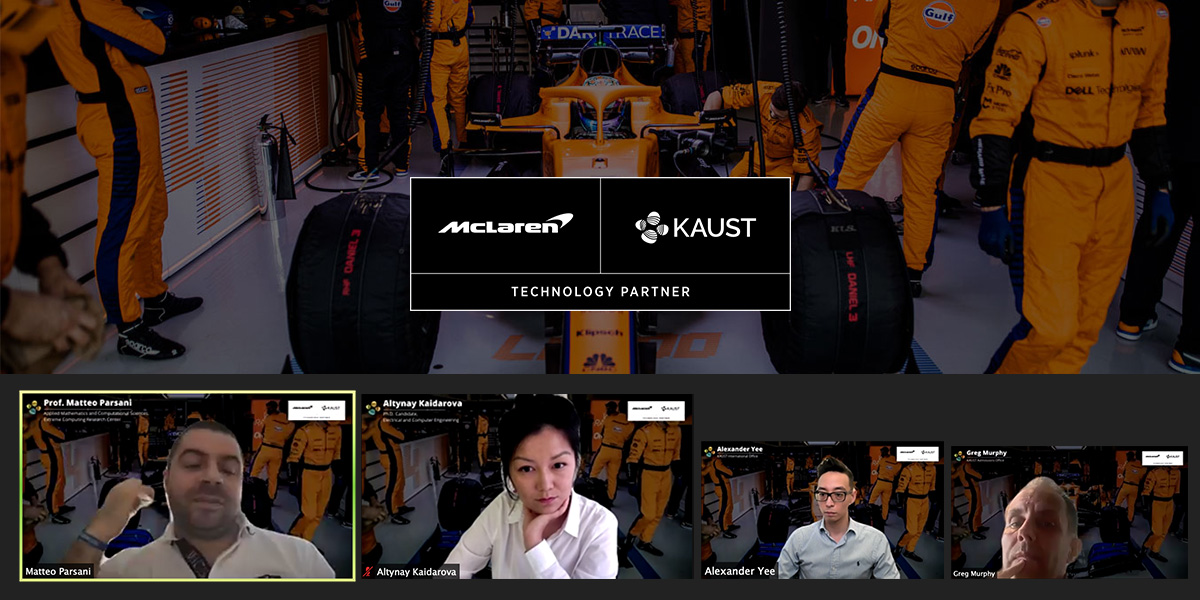
Task: Click the TECHNOLOGY PARTNER banner text
Action: coord(600,292)
